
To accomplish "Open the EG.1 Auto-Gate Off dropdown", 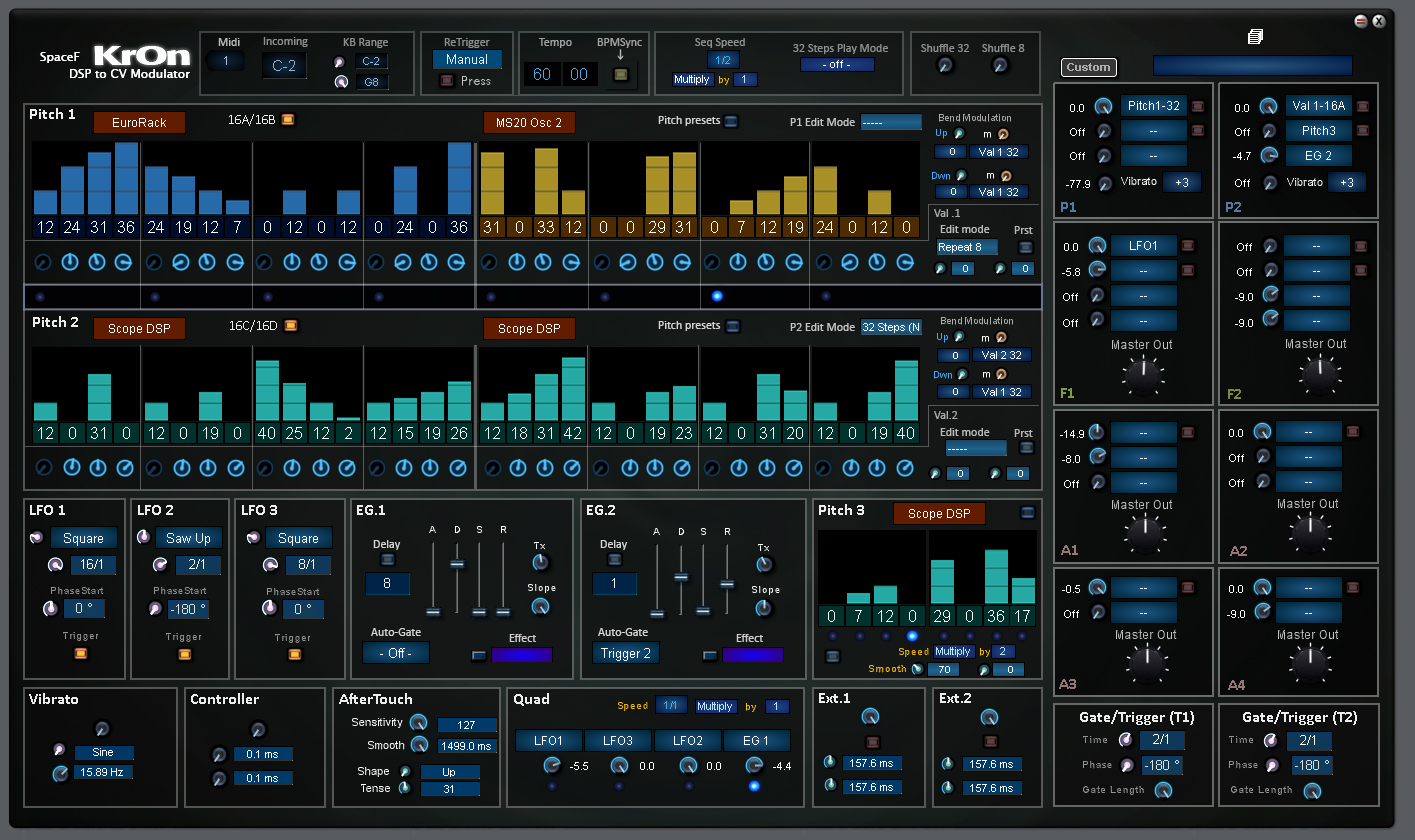I will coord(396,653).
